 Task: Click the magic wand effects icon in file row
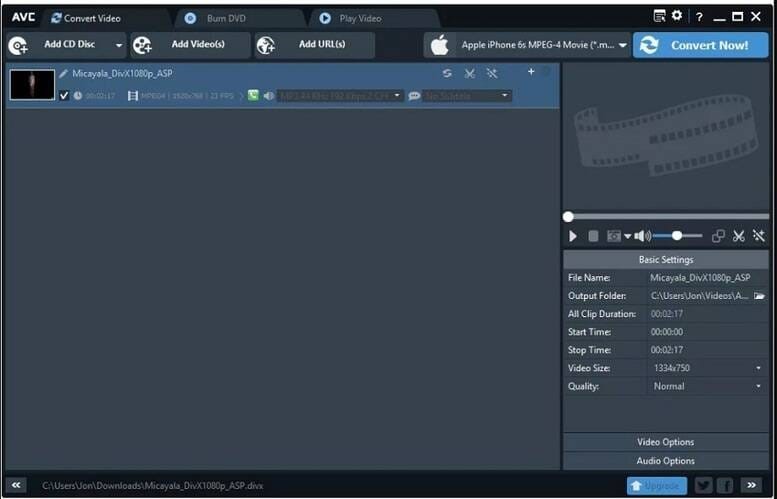tap(492, 73)
